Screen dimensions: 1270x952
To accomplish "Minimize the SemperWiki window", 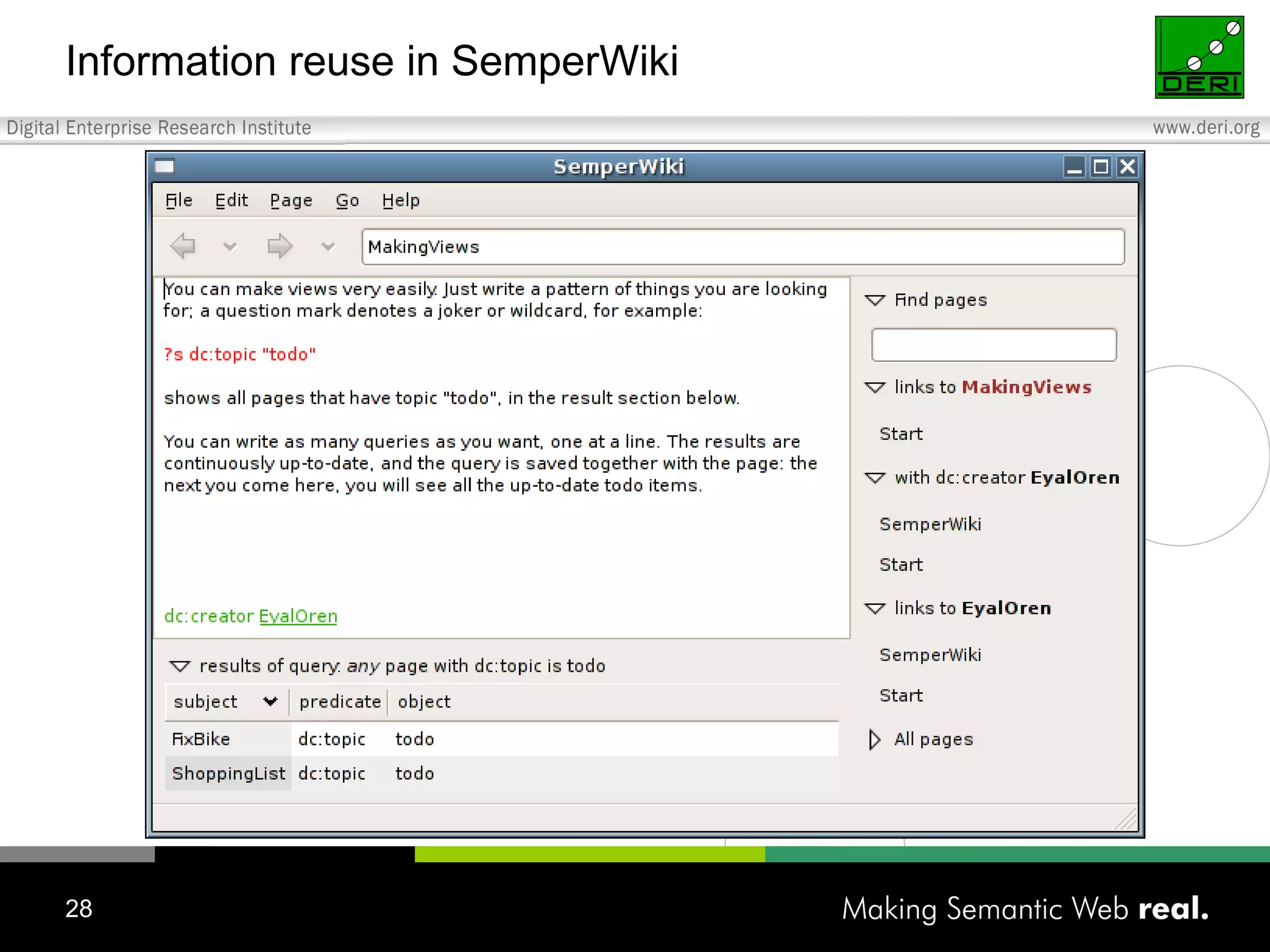I will pos(1074,167).
